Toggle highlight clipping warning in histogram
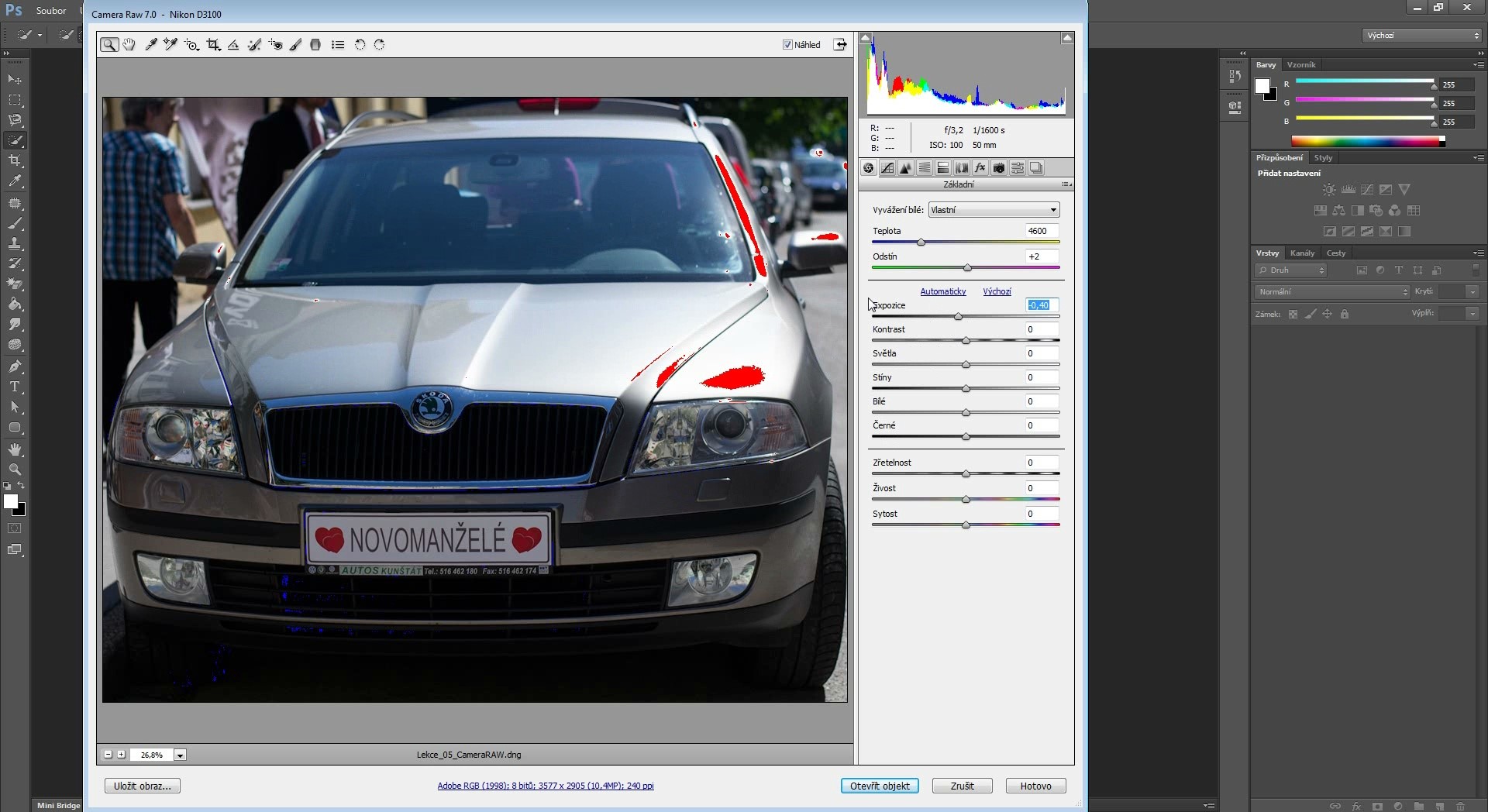Screen dimensions: 1488x812 [1067, 38]
